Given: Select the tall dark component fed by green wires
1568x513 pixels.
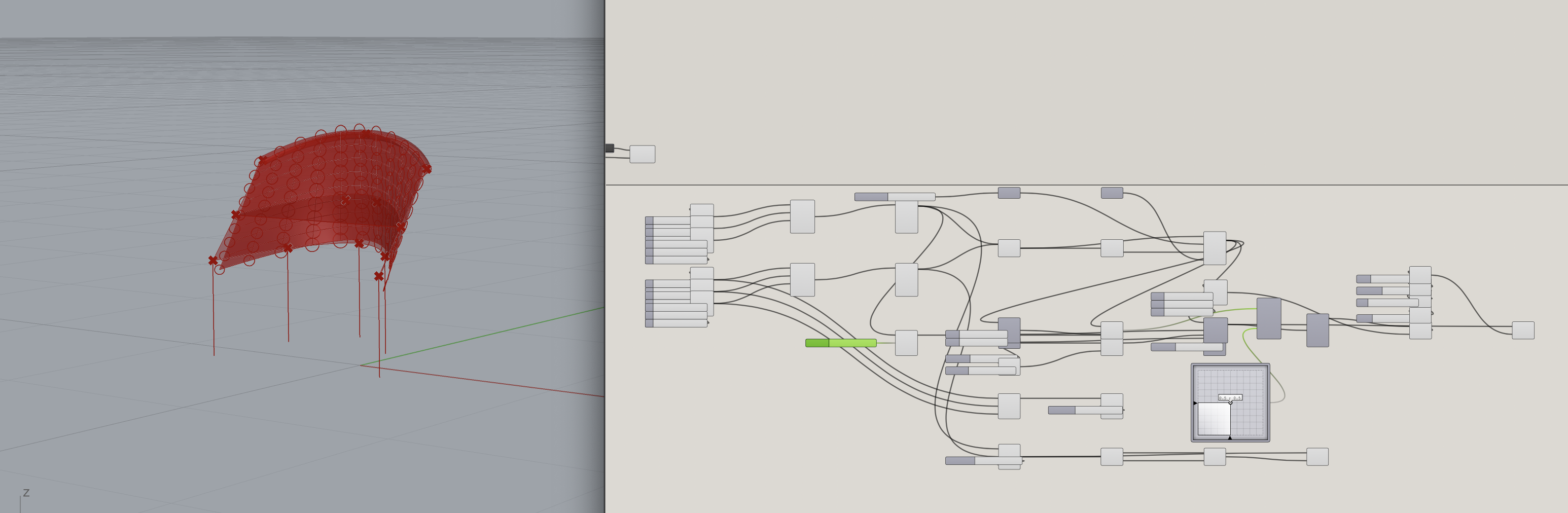Looking at the screenshot, I should [x=1268, y=318].
